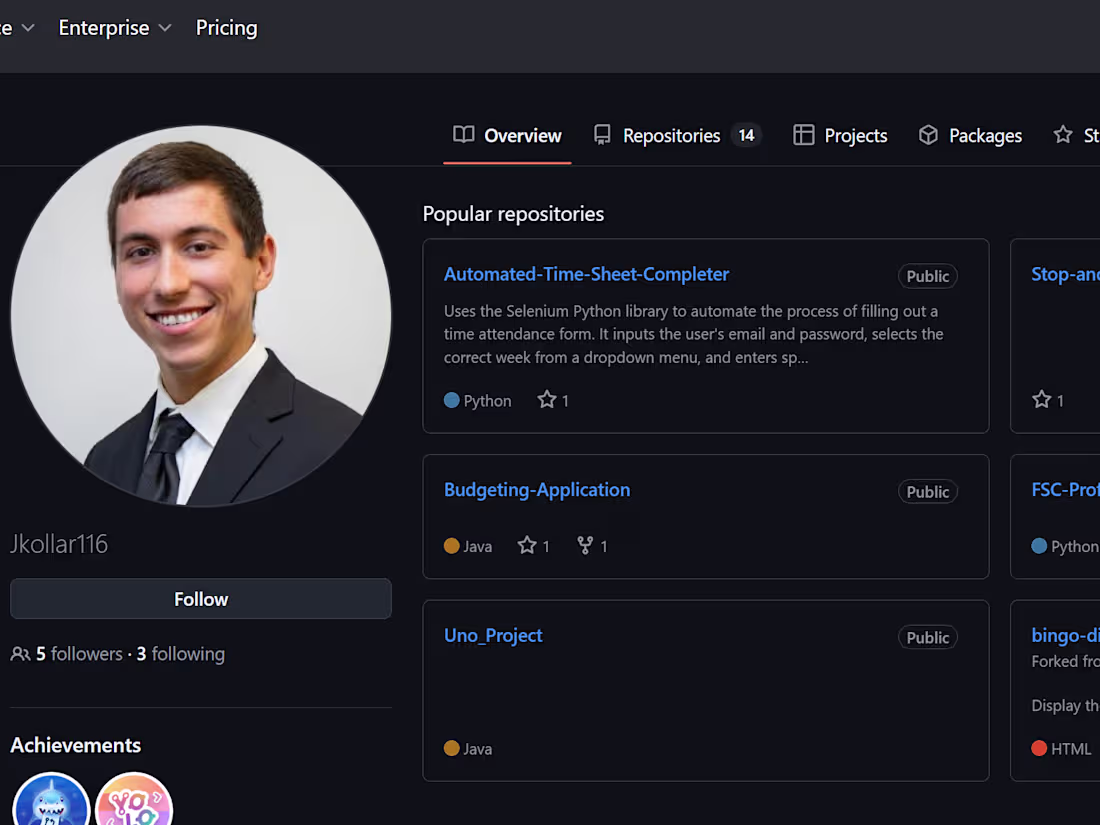Screen dimensions: 1100x825
Task: Click the Repositories repo icon
Action: tap(602, 135)
